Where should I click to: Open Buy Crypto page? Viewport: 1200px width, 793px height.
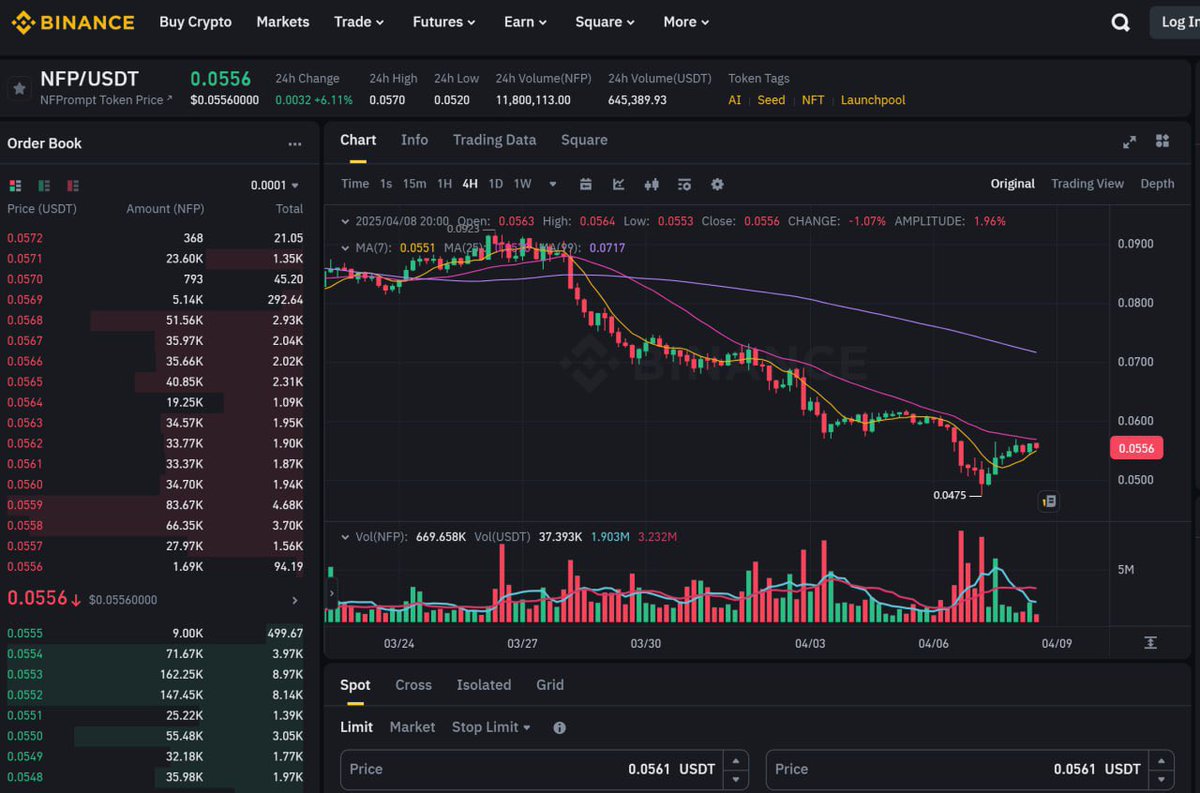coord(195,22)
